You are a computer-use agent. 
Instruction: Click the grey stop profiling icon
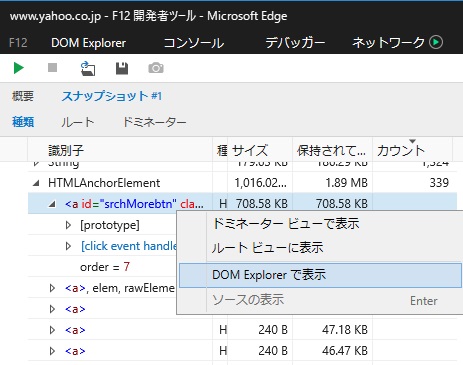(52, 68)
